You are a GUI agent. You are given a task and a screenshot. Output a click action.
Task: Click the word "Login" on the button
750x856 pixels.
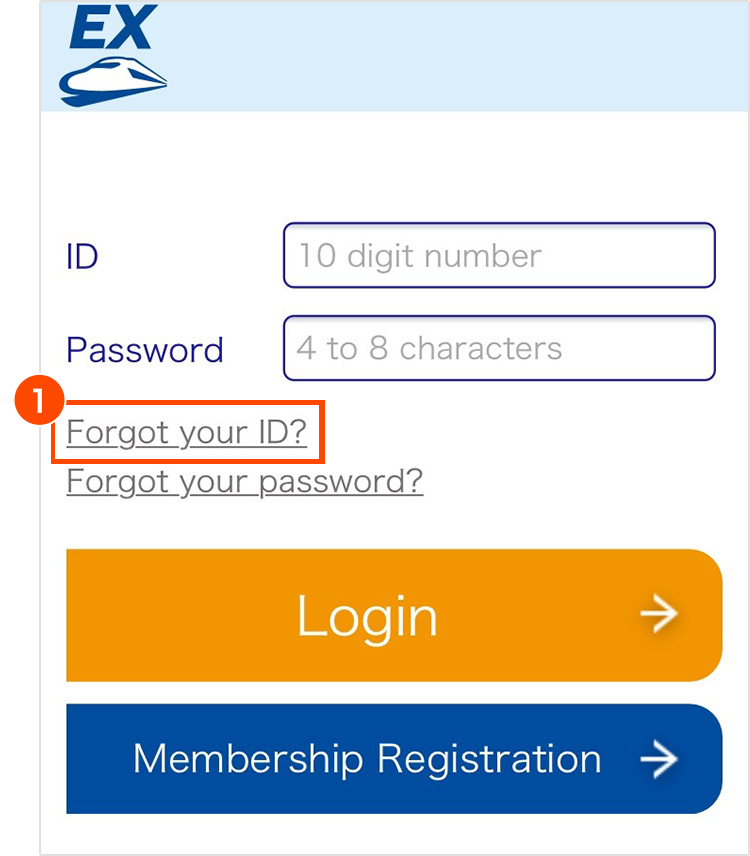[367, 616]
